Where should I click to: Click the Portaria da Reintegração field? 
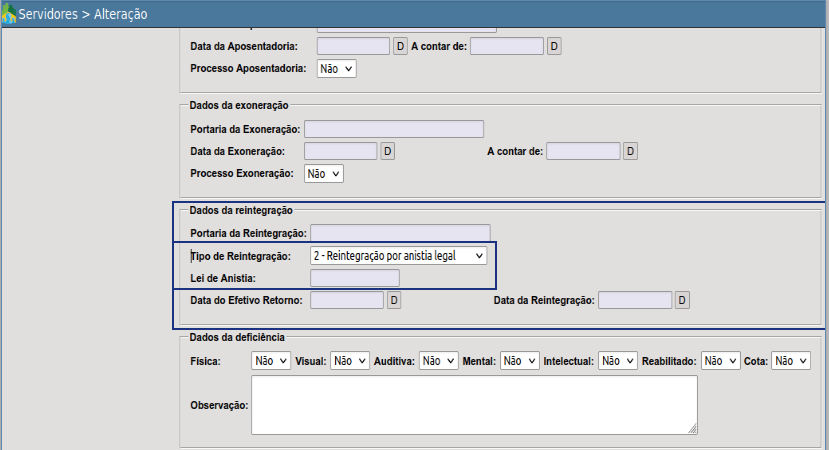click(400, 233)
